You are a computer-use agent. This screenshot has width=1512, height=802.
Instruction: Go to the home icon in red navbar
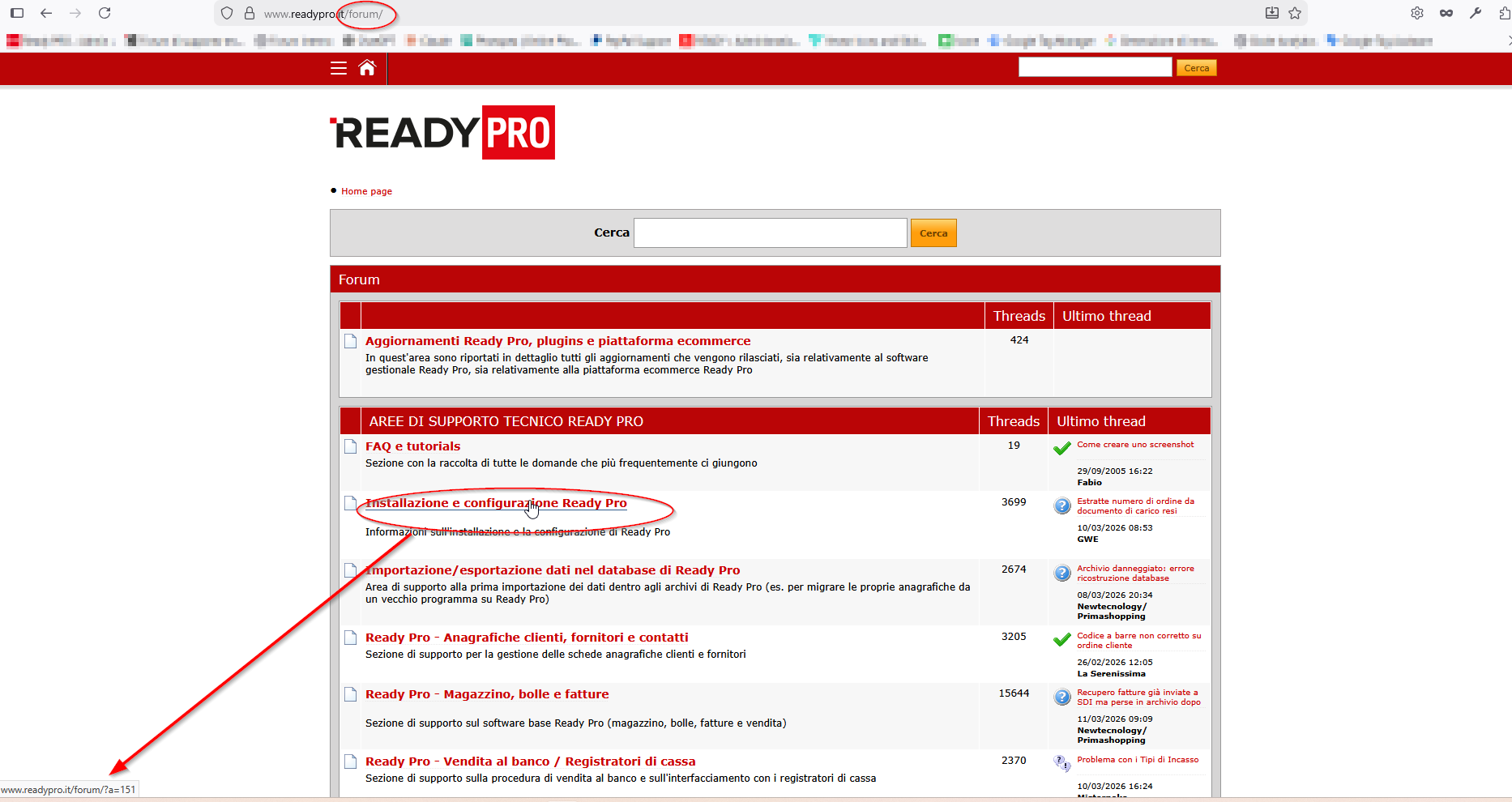(367, 68)
